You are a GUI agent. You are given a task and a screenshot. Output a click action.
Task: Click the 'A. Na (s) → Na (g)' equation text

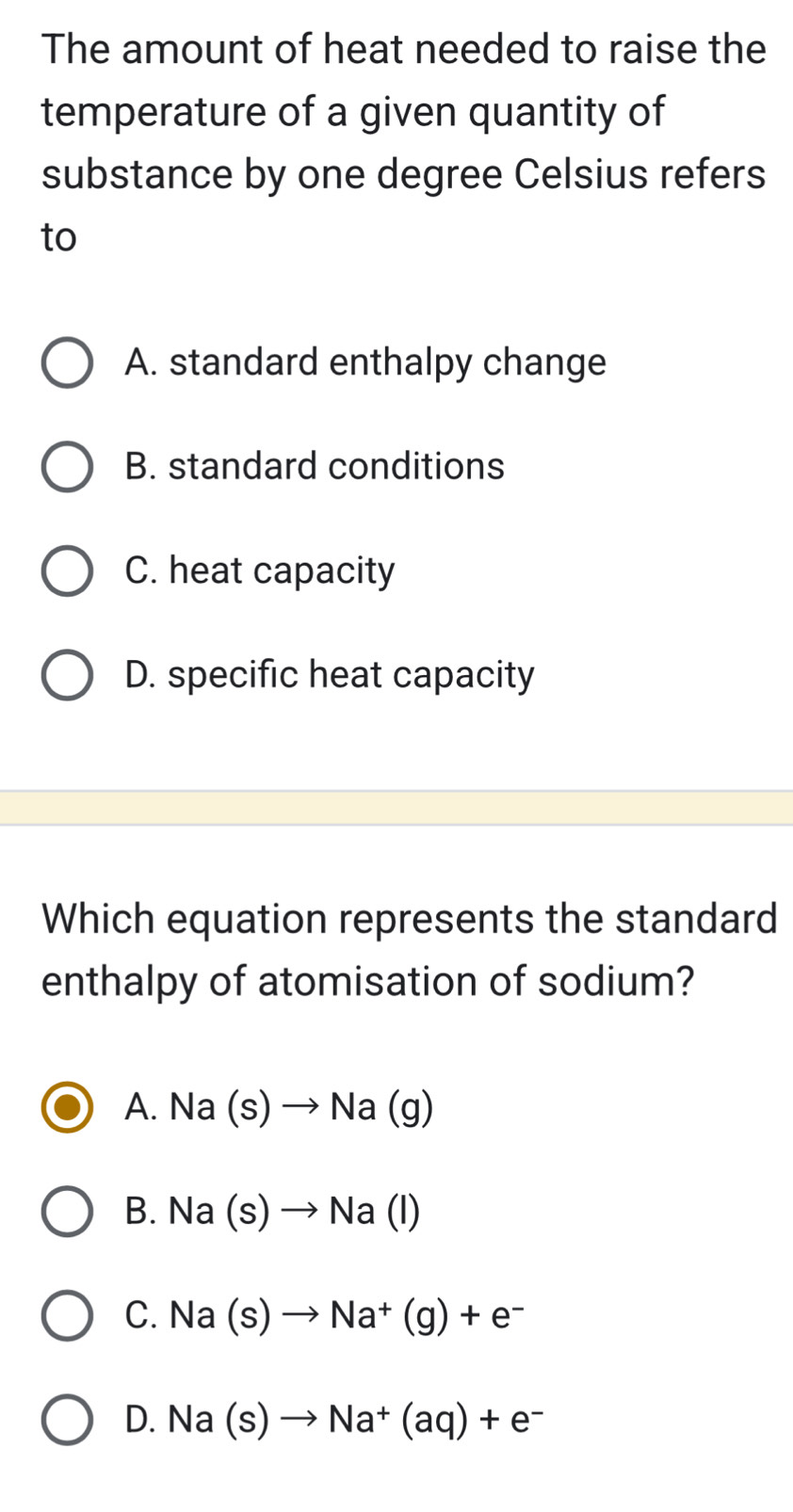pyautogui.click(x=279, y=1108)
